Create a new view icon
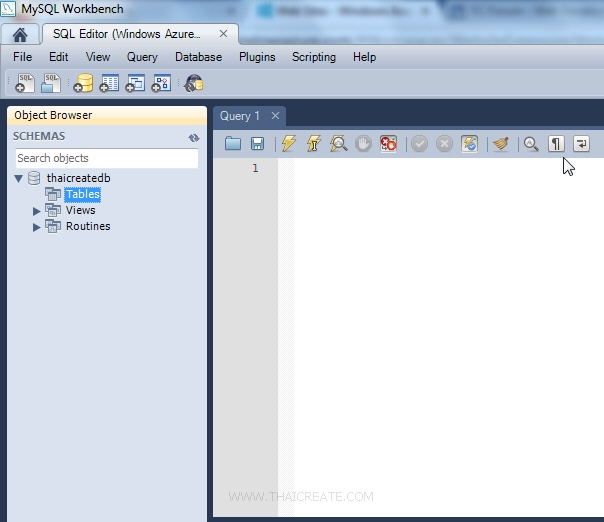The width and height of the screenshot is (604, 522). [x=135, y=83]
